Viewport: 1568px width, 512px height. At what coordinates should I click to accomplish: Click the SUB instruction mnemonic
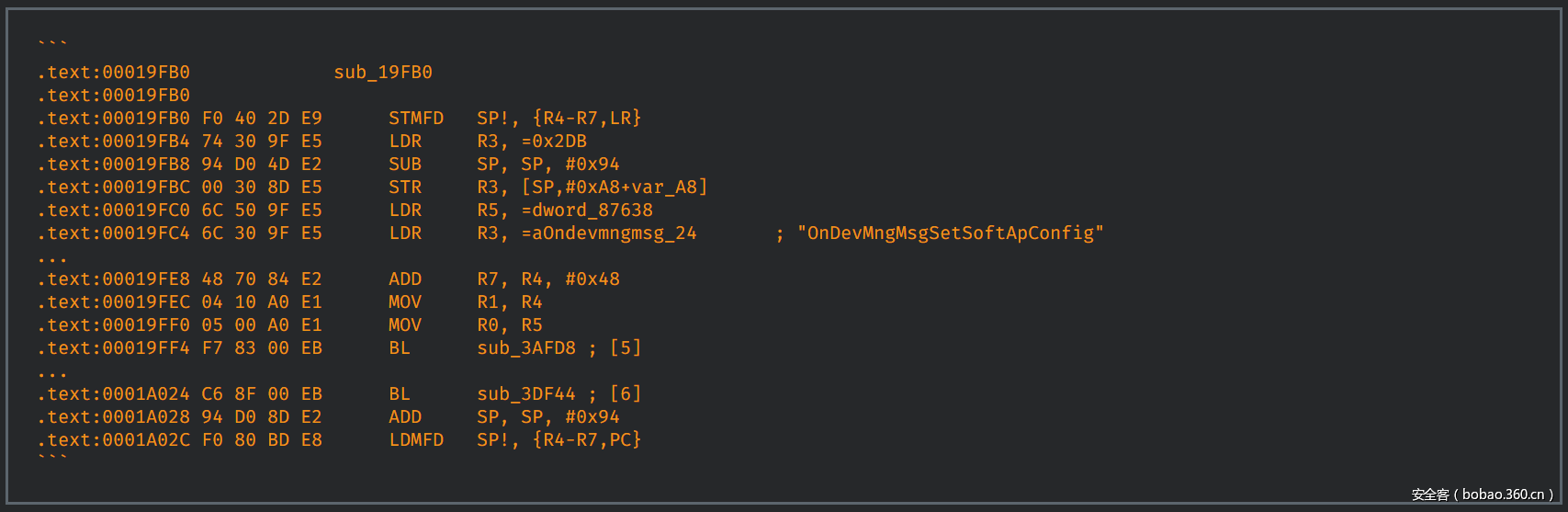tap(405, 165)
